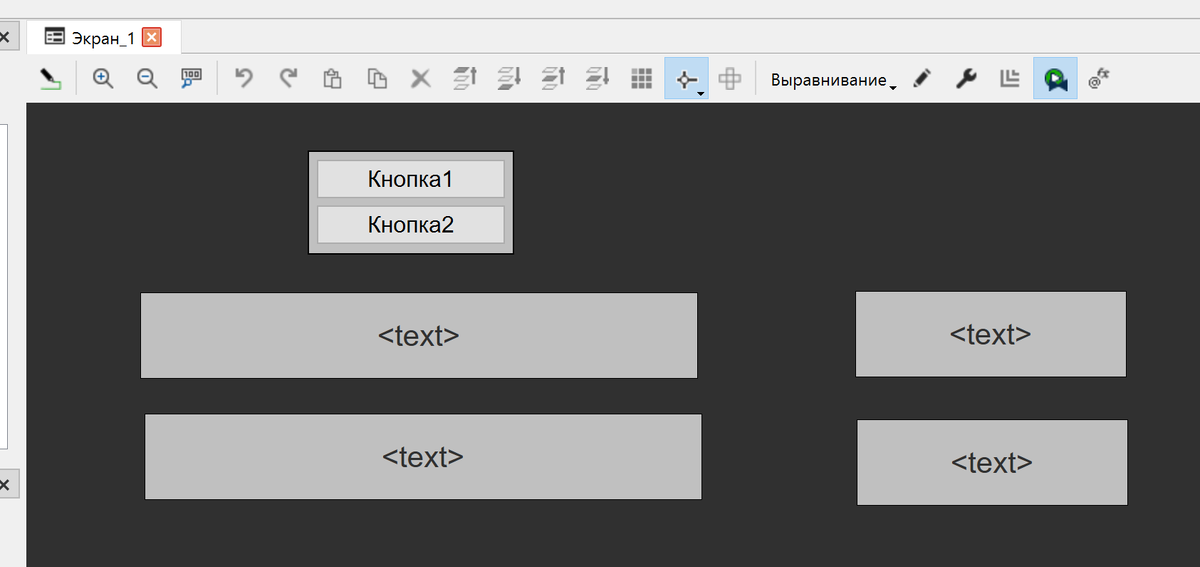Click the paste clipboard icon
The image size is (1200, 567).
[332, 79]
